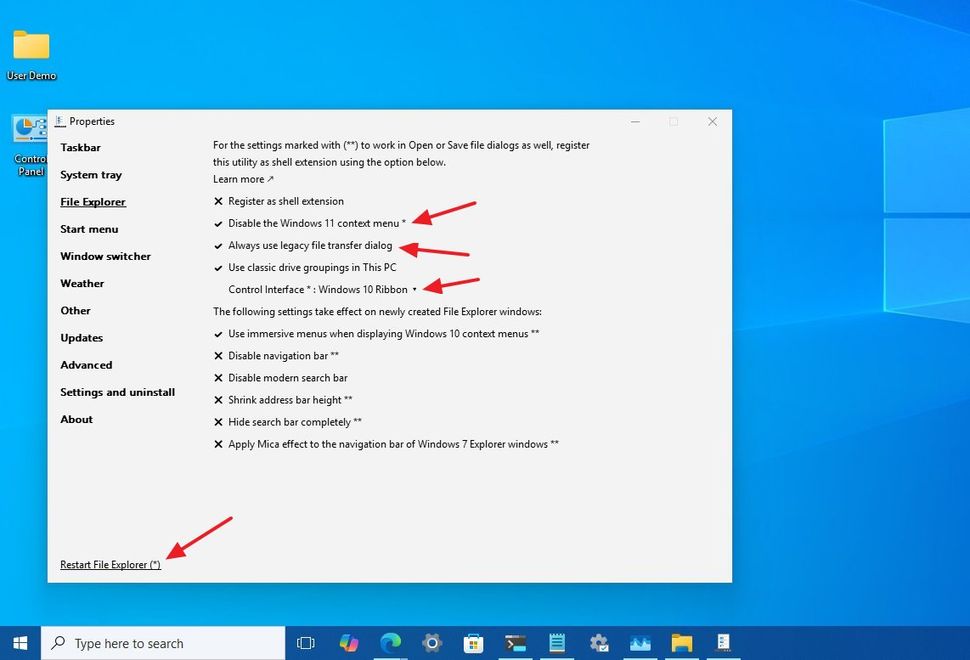This screenshot has width=970, height=660.
Task: Open File Explorer from the taskbar
Action: 682,643
